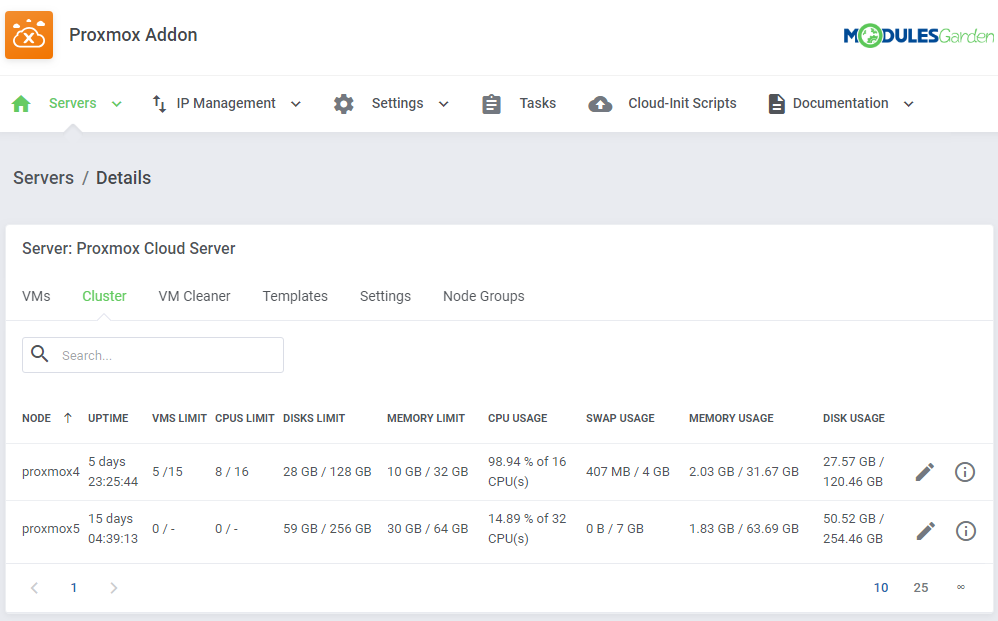Click the proxmox5 node name
This screenshot has width=998, height=621.
point(51,529)
